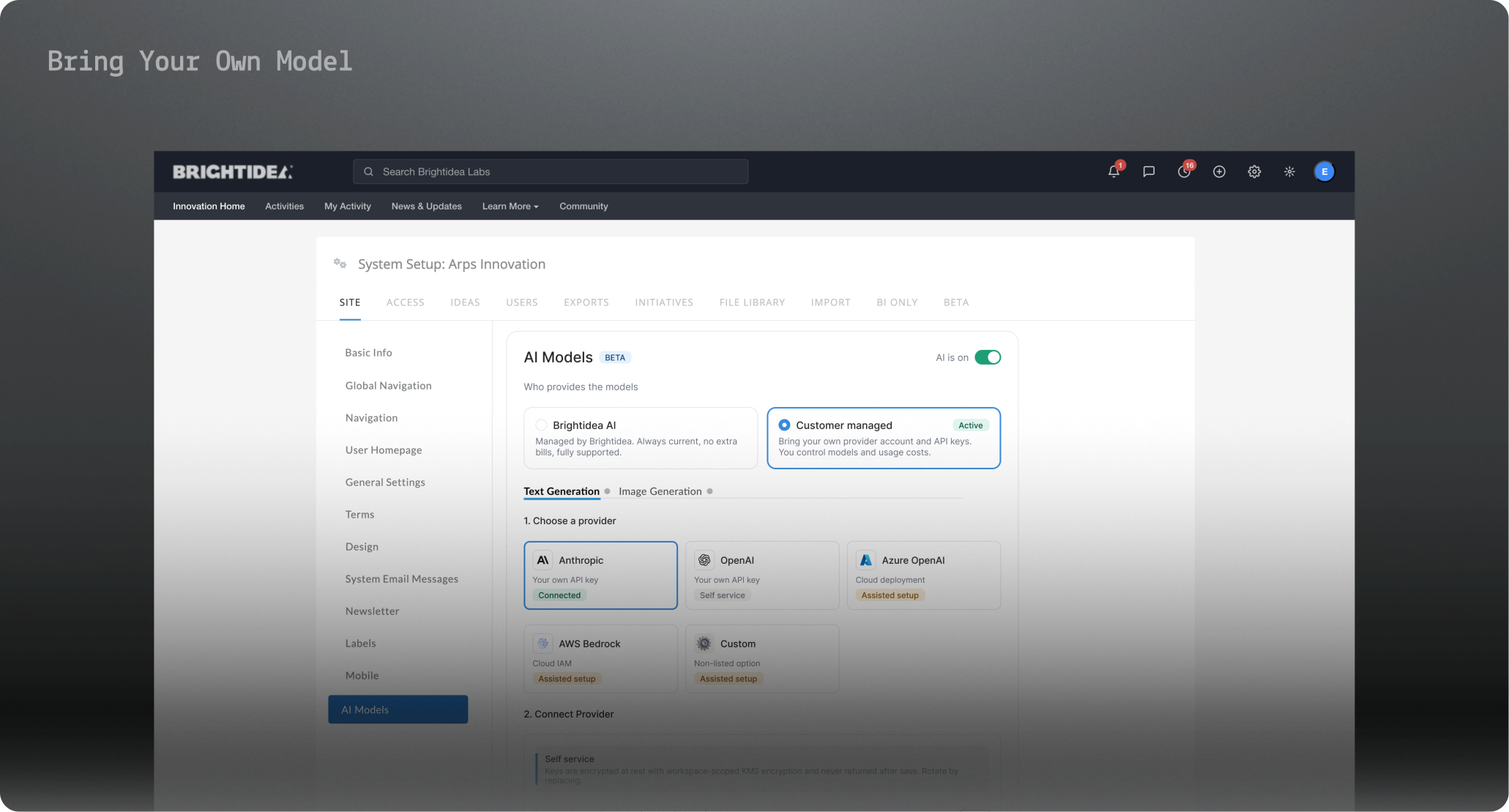Open the settings gear icon
Image resolution: width=1509 pixels, height=812 pixels.
(1254, 171)
